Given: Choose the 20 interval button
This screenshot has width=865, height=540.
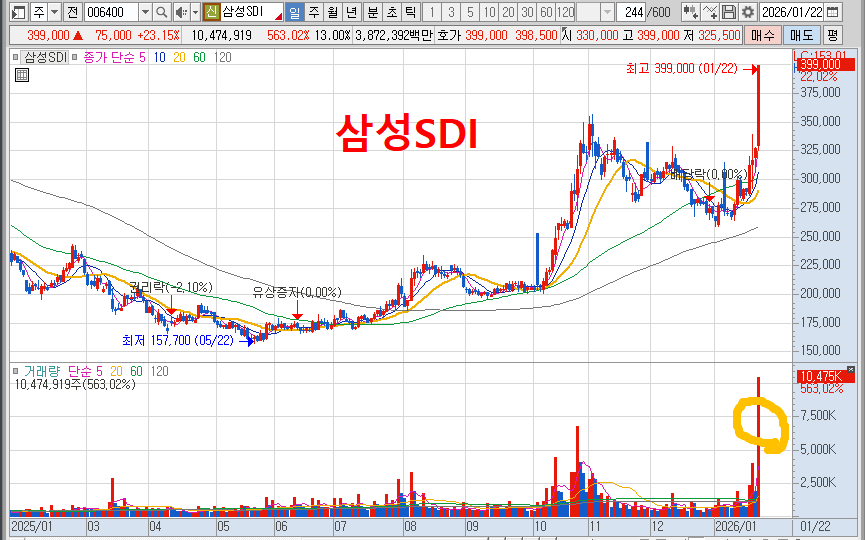Looking at the screenshot, I should pyautogui.click(x=509, y=12).
